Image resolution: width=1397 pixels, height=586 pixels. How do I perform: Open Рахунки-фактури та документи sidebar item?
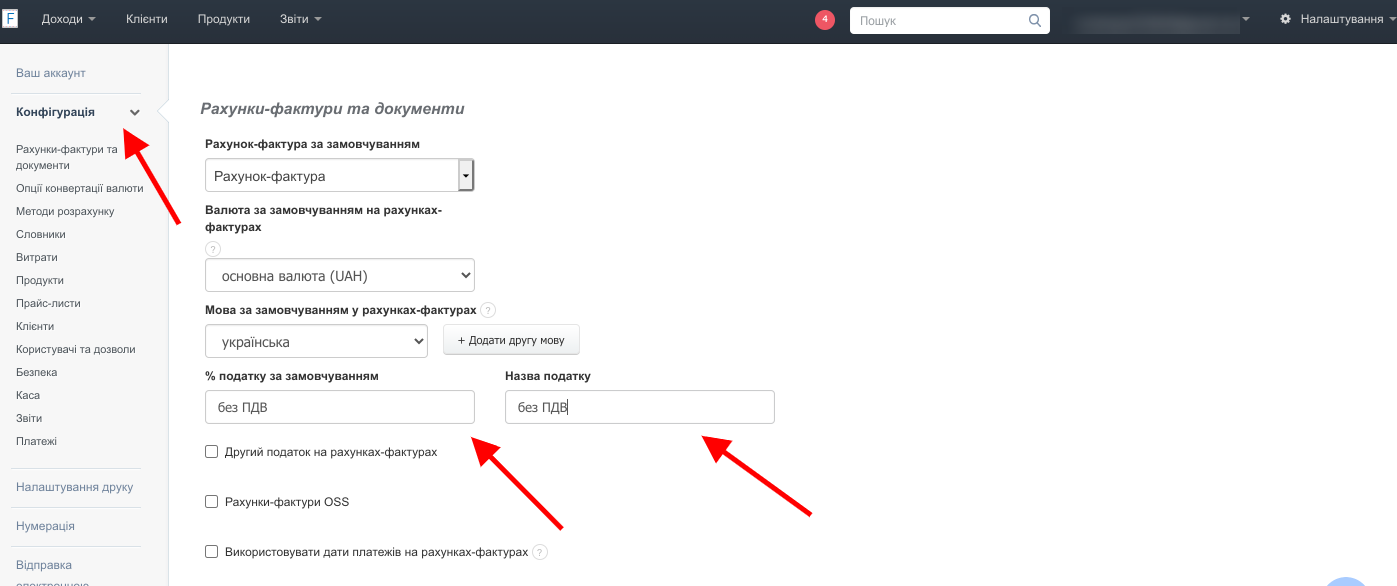(x=67, y=157)
